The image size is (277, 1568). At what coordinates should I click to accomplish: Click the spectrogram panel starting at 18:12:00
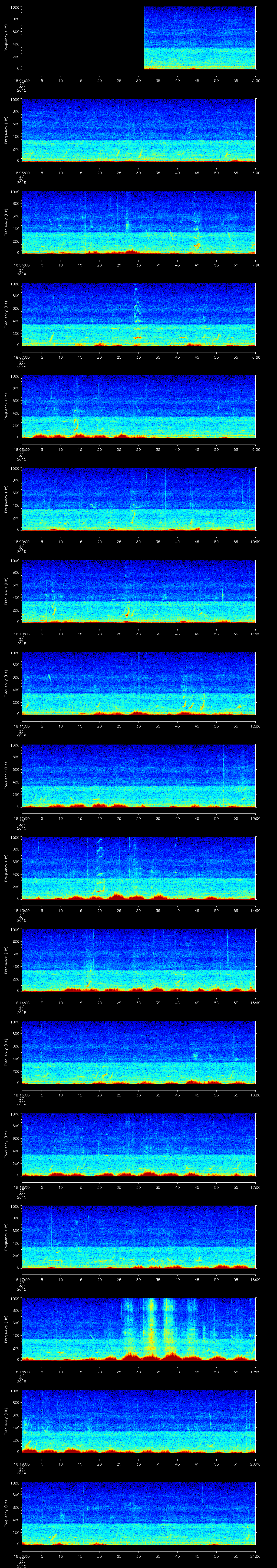pyautogui.click(x=139, y=775)
